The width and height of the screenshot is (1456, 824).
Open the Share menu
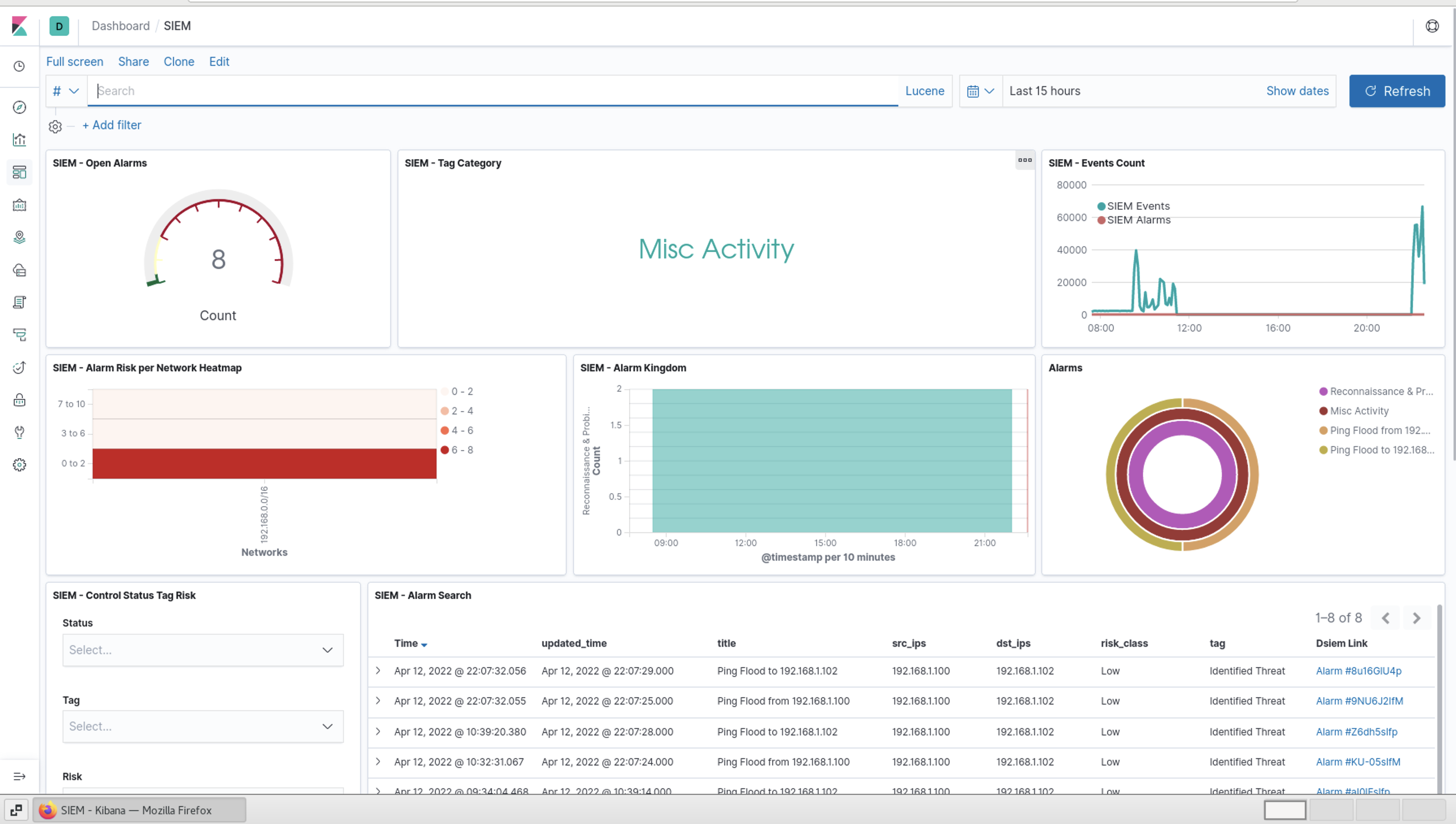pyautogui.click(x=134, y=62)
